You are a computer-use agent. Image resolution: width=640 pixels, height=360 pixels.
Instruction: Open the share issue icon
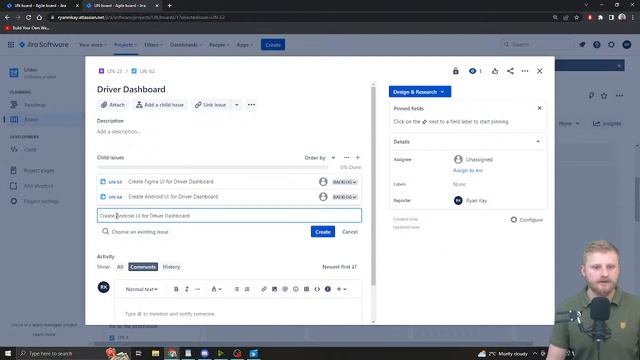click(x=510, y=71)
